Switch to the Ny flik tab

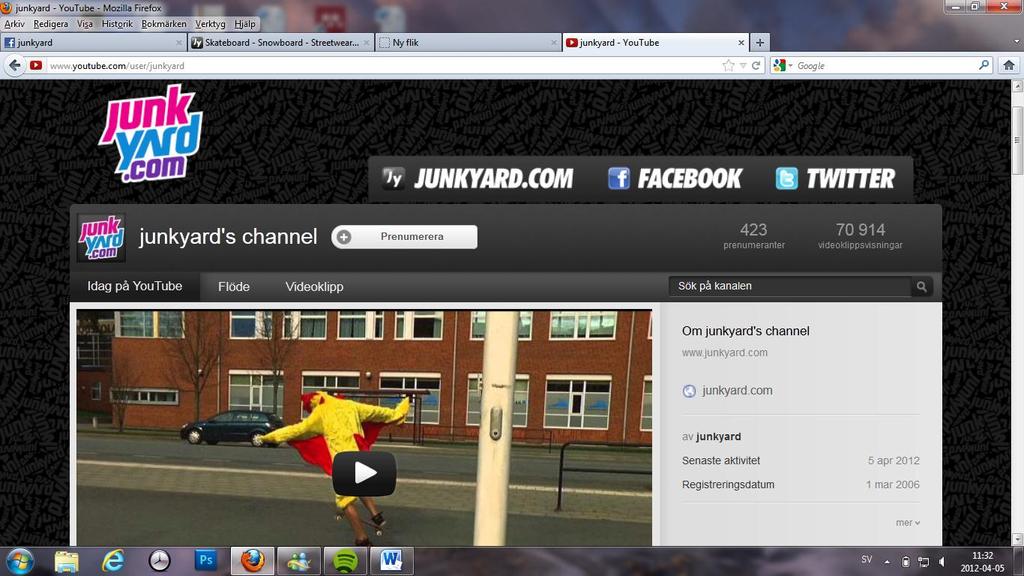(468, 42)
